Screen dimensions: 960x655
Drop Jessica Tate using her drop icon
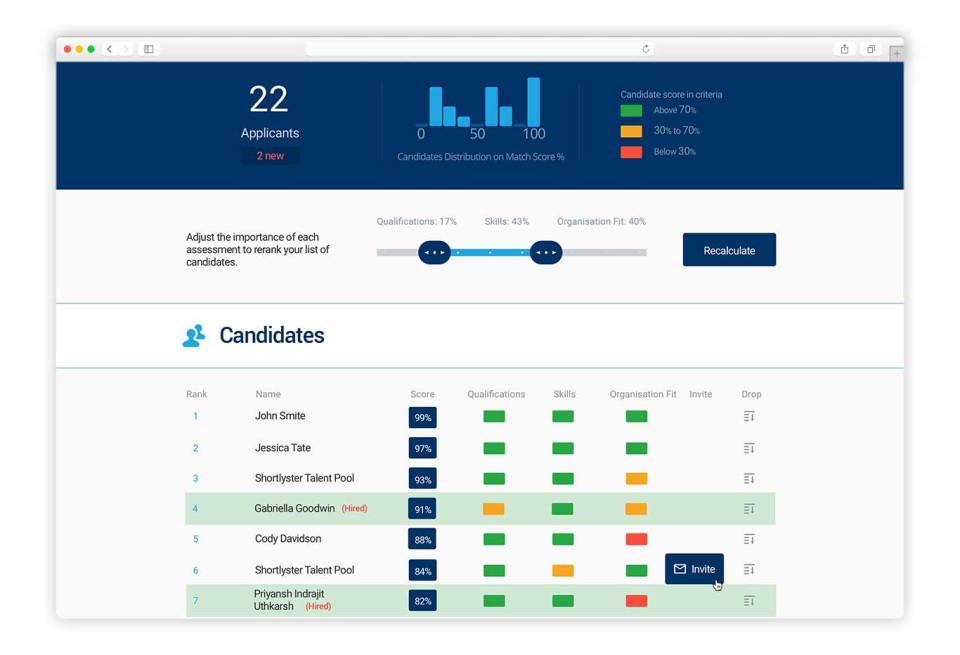point(749,448)
